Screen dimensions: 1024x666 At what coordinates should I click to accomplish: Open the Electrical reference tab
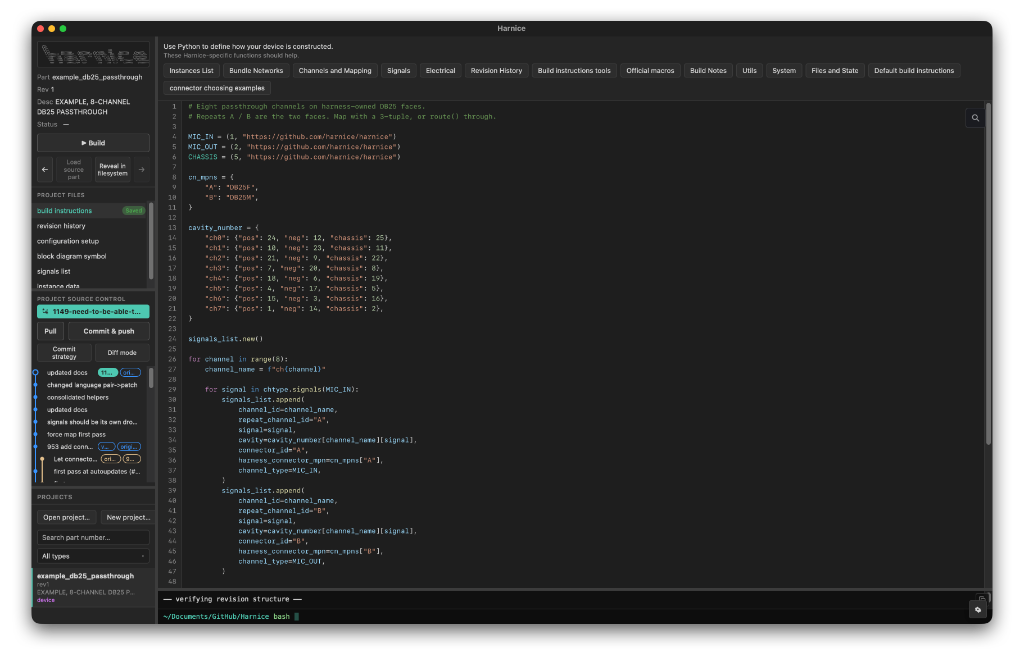click(x=440, y=71)
